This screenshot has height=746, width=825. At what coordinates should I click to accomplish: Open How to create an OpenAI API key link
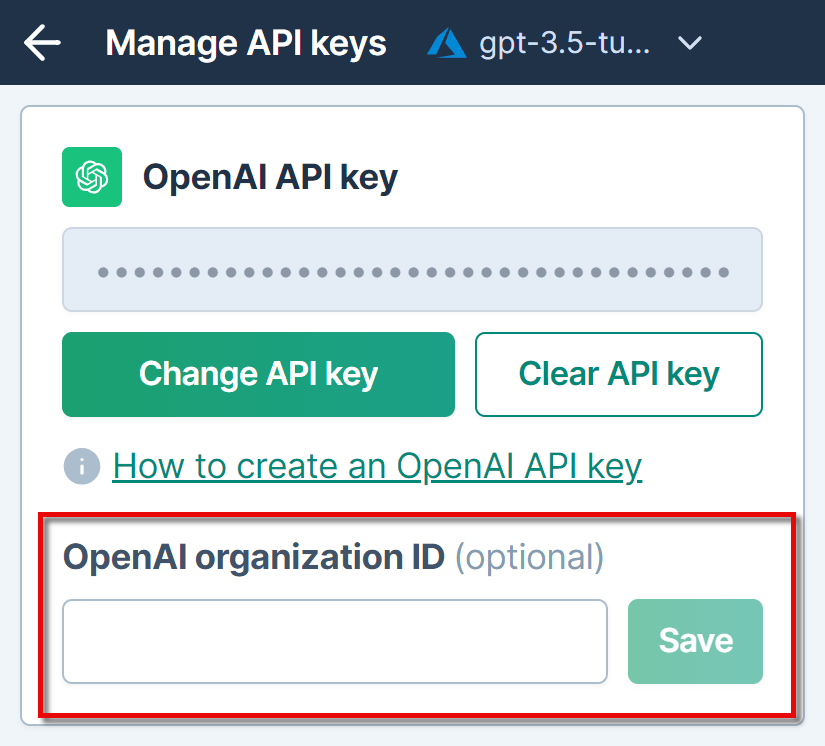(x=377, y=466)
